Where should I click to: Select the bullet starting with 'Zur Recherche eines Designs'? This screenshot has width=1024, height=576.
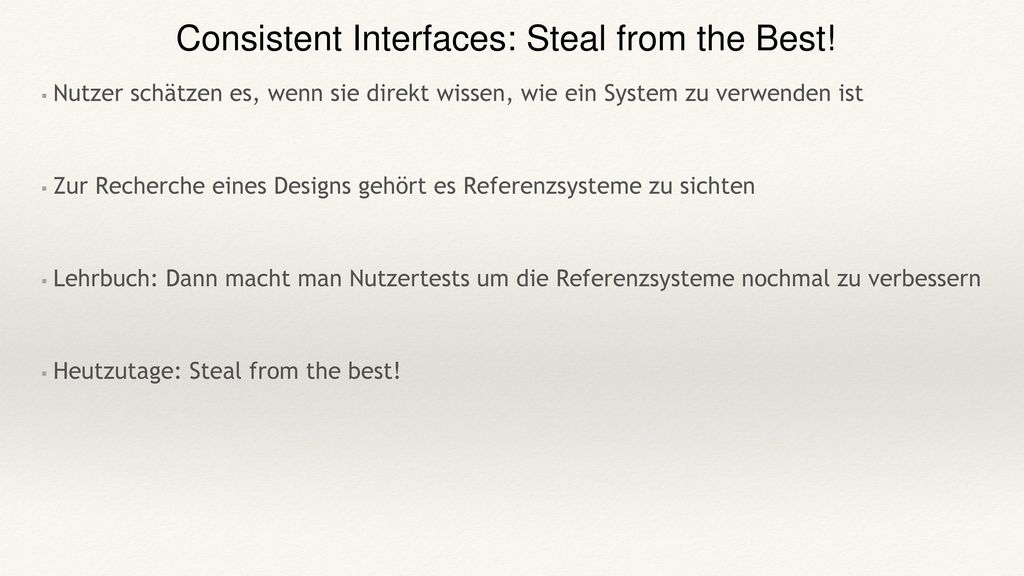pos(404,186)
